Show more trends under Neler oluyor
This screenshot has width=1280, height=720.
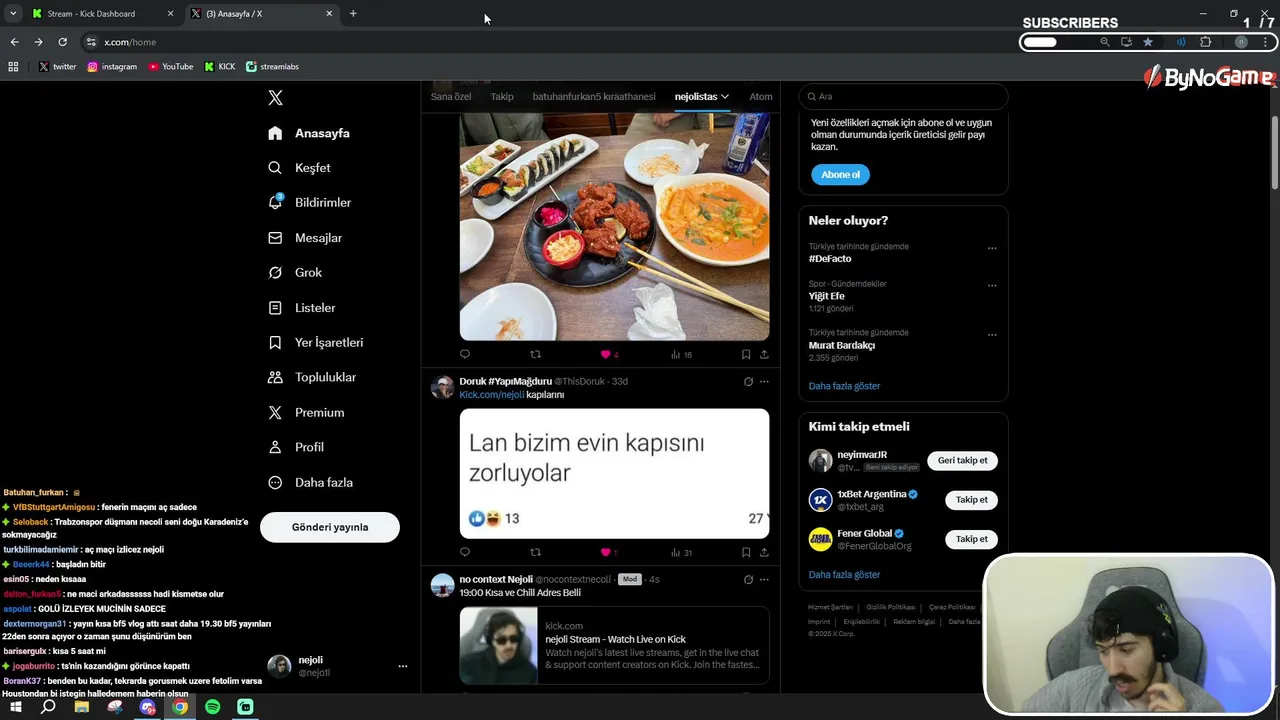point(844,386)
